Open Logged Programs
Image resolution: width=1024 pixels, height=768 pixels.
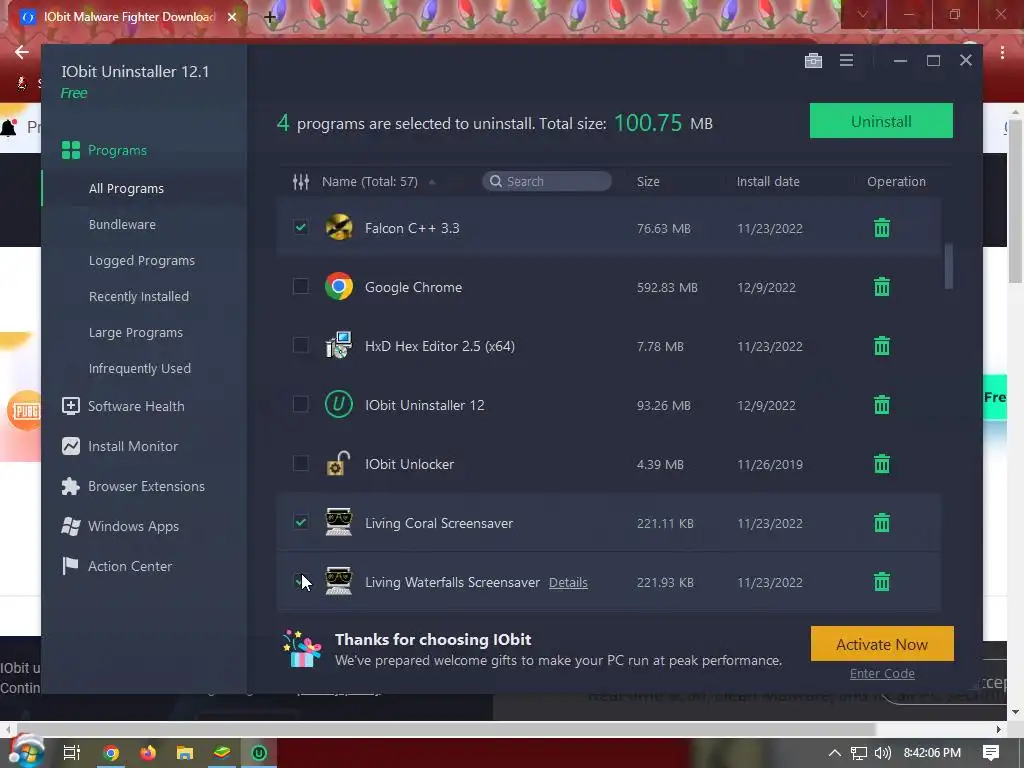coord(142,261)
